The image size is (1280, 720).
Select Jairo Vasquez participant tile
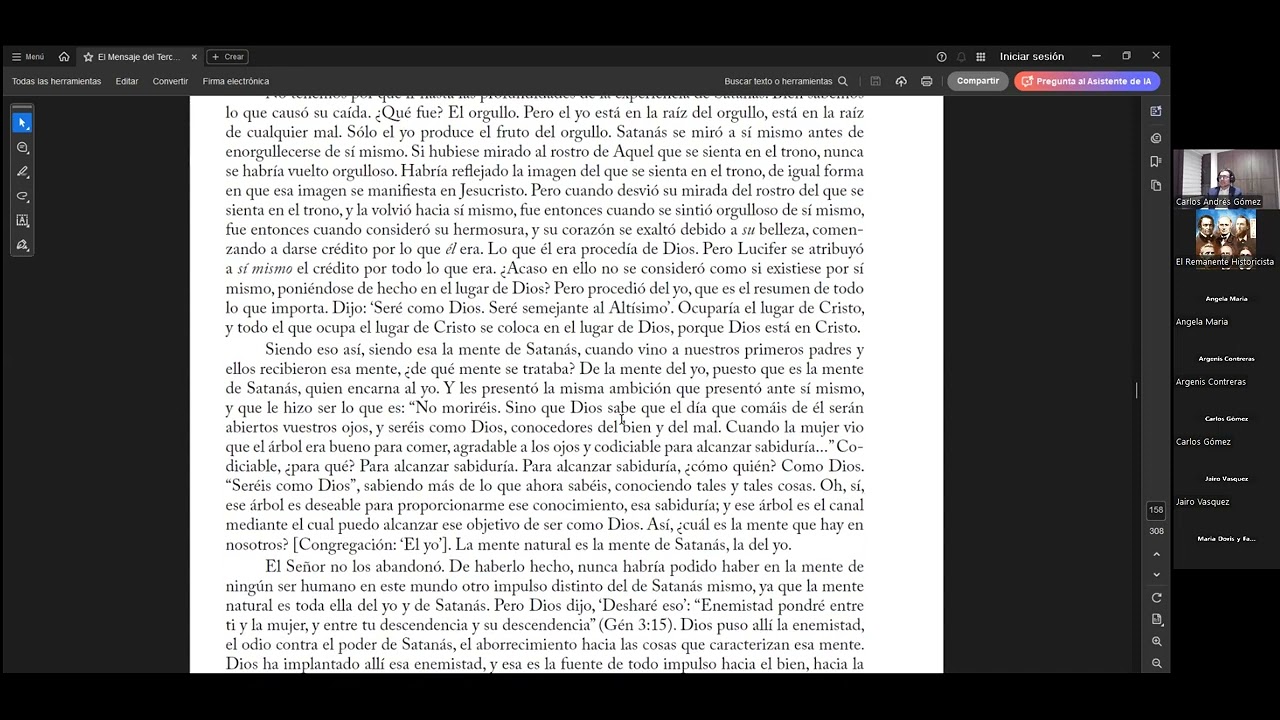tap(1226, 479)
